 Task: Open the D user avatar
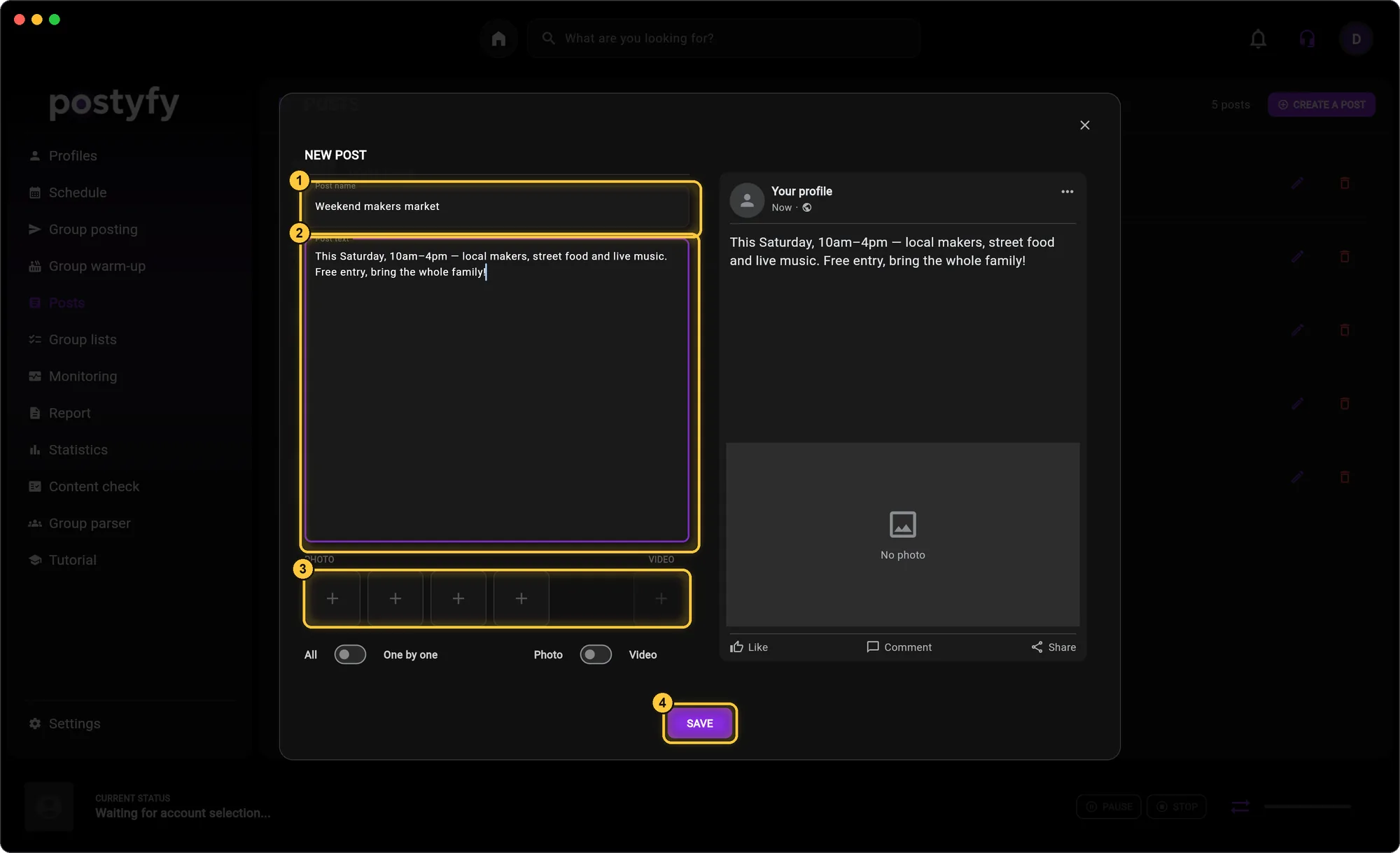(1356, 38)
